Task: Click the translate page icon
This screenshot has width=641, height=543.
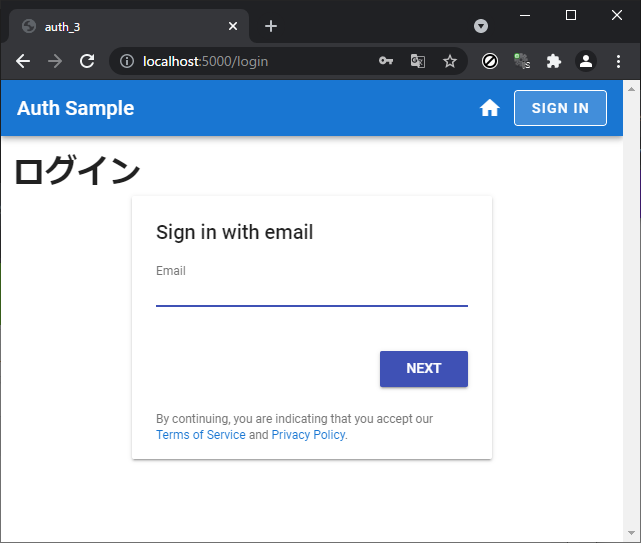Action: click(x=418, y=61)
